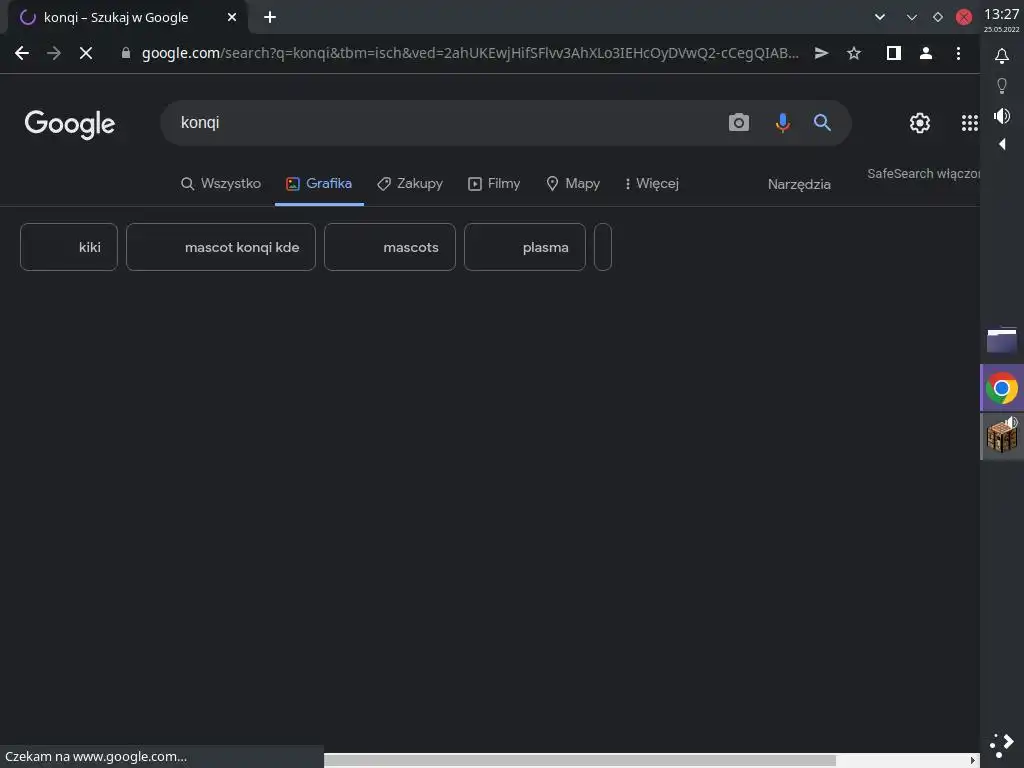
Task: Click the clock showing 13:27
Action: 1002,14
